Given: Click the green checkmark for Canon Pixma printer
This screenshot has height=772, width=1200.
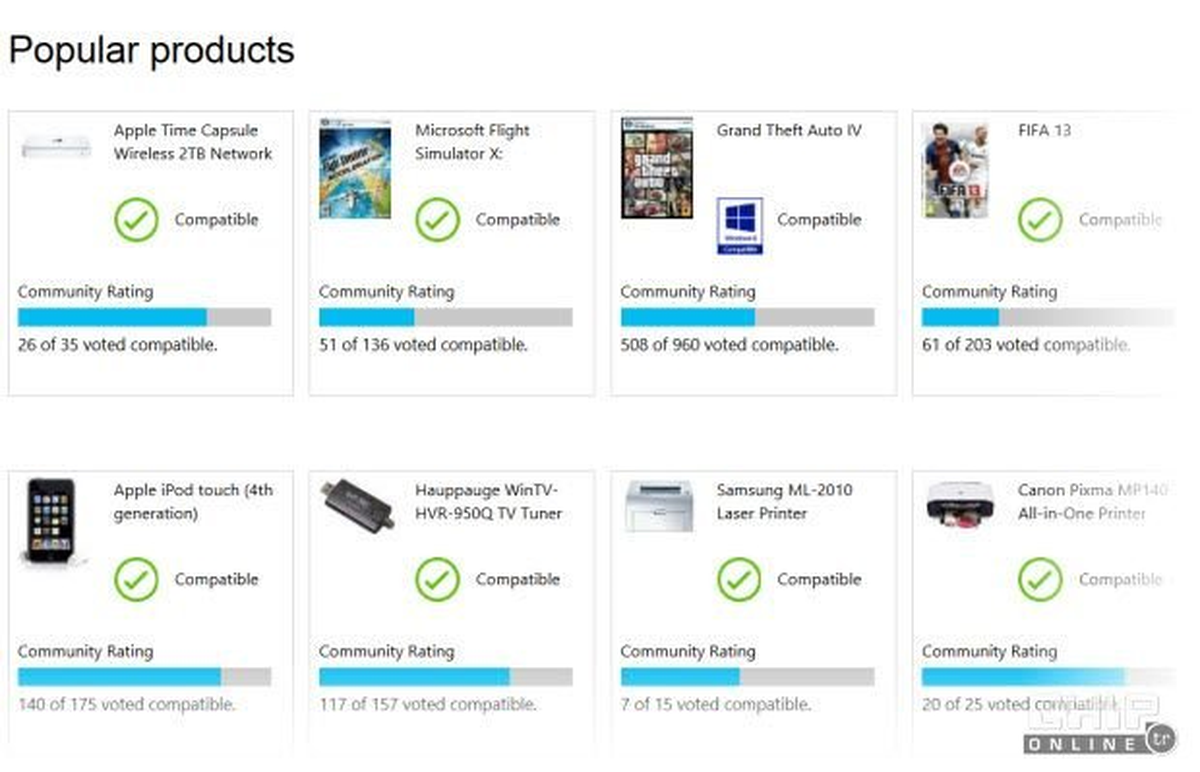Looking at the screenshot, I should pos(1040,579).
